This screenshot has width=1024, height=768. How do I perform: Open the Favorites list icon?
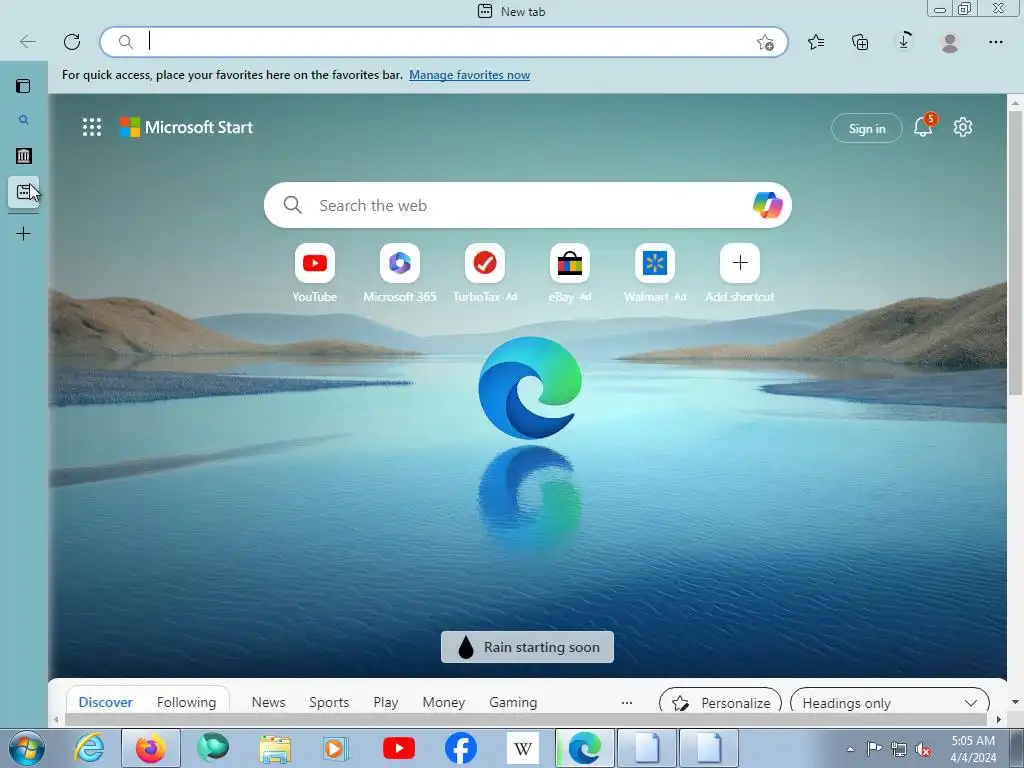coord(816,42)
